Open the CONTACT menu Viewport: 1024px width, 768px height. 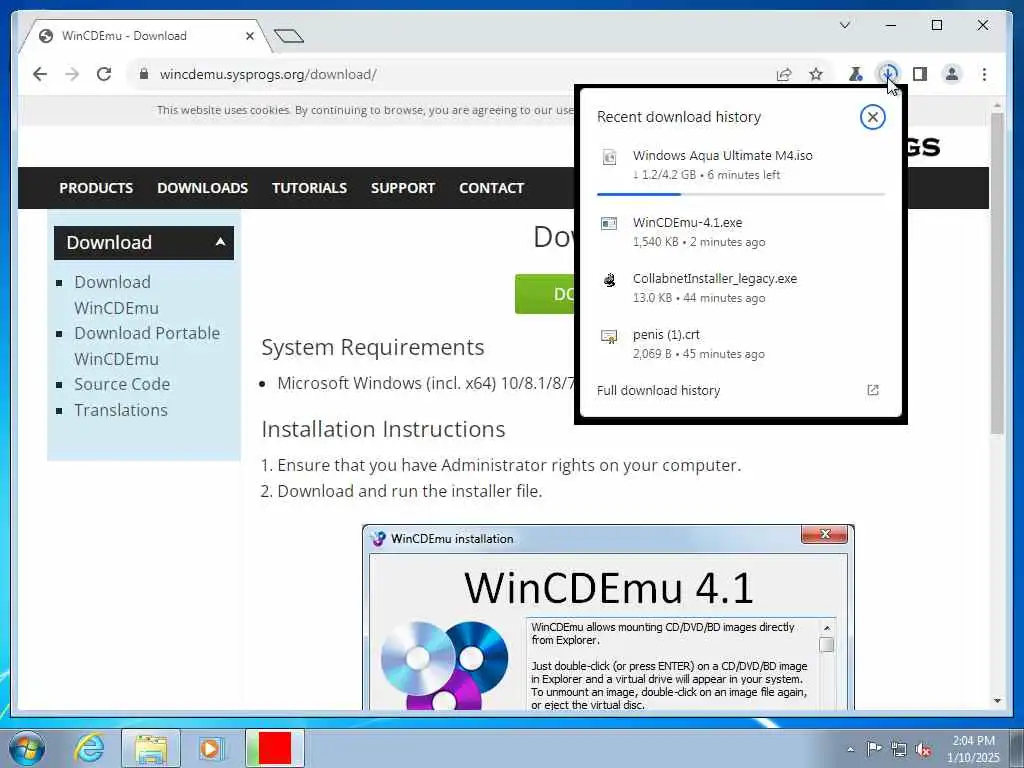pos(492,188)
